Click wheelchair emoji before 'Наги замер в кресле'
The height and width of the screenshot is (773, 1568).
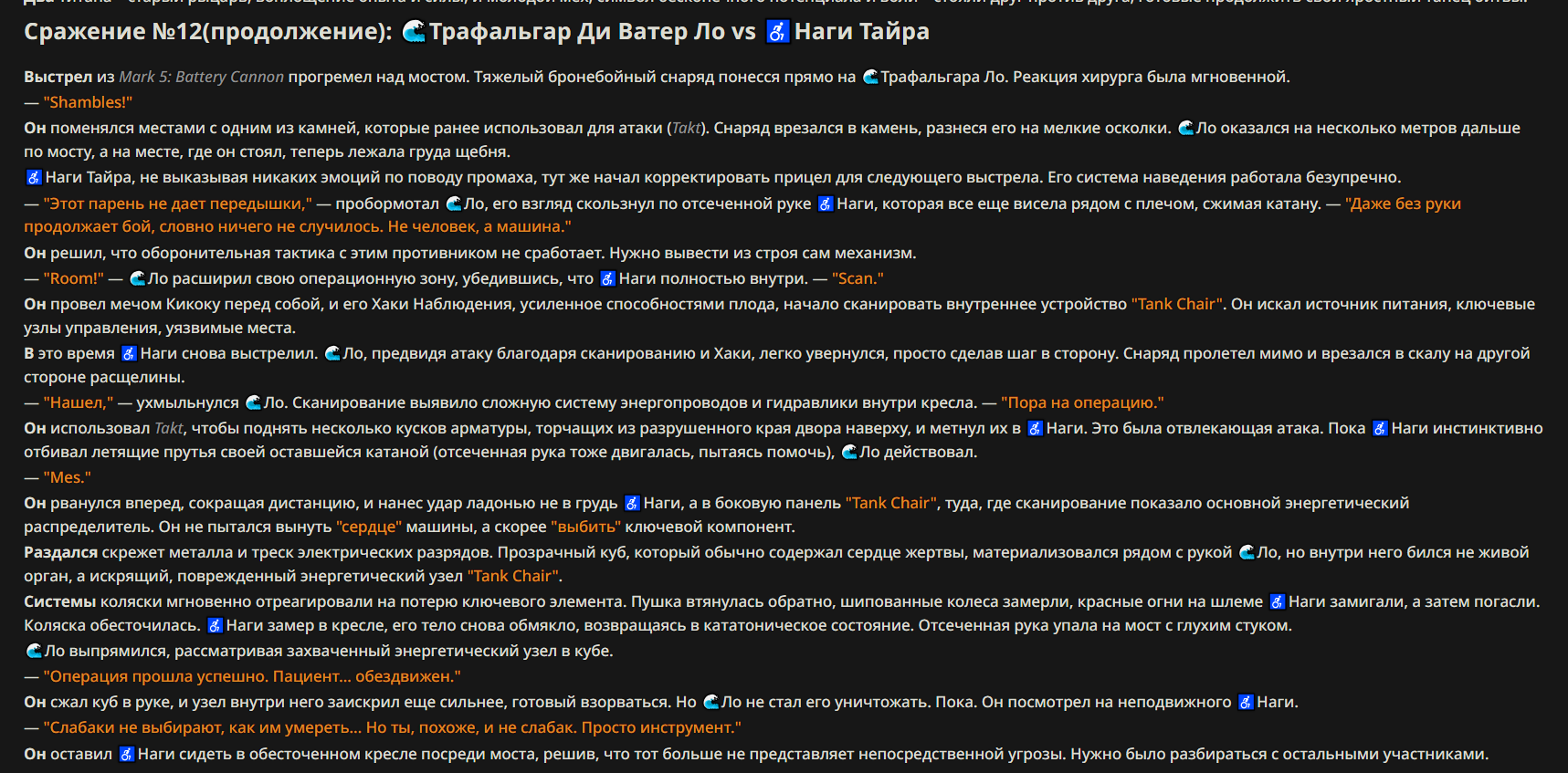pos(216,625)
